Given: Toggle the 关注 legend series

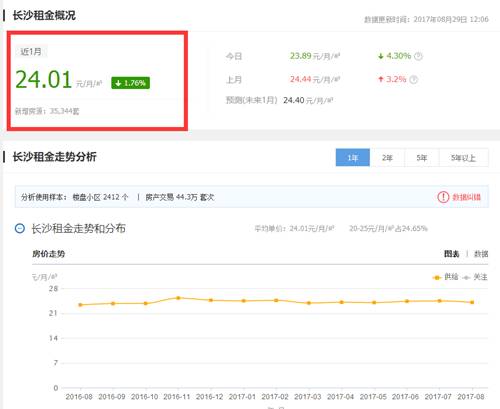Looking at the screenshot, I should [x=475, y=277].
